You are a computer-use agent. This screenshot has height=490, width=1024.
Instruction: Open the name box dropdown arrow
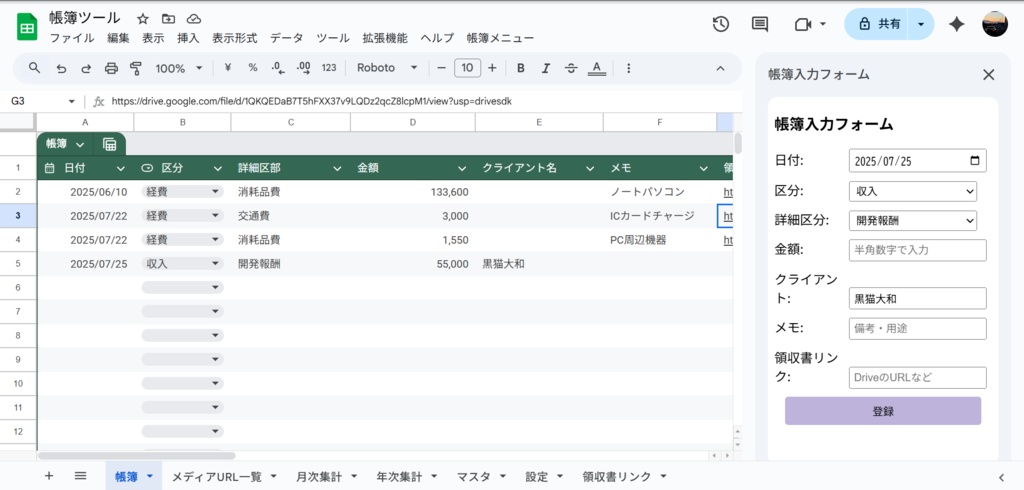pos(72,101)
